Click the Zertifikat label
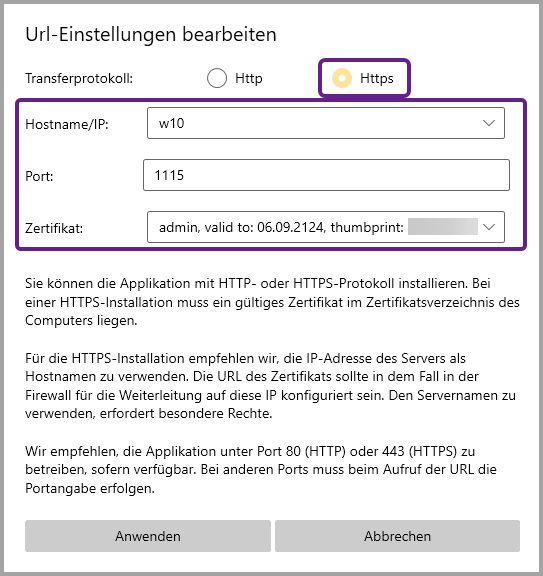 54,228
